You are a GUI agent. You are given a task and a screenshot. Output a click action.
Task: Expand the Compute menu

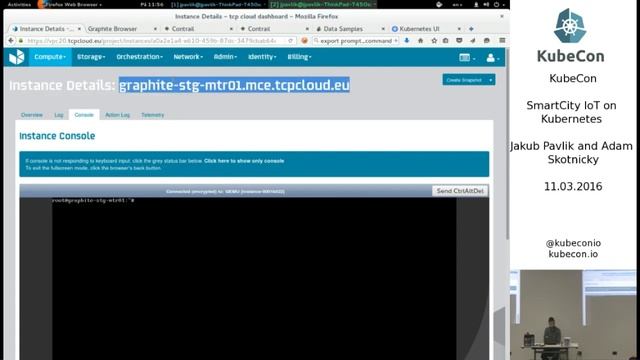coord(50,57)
